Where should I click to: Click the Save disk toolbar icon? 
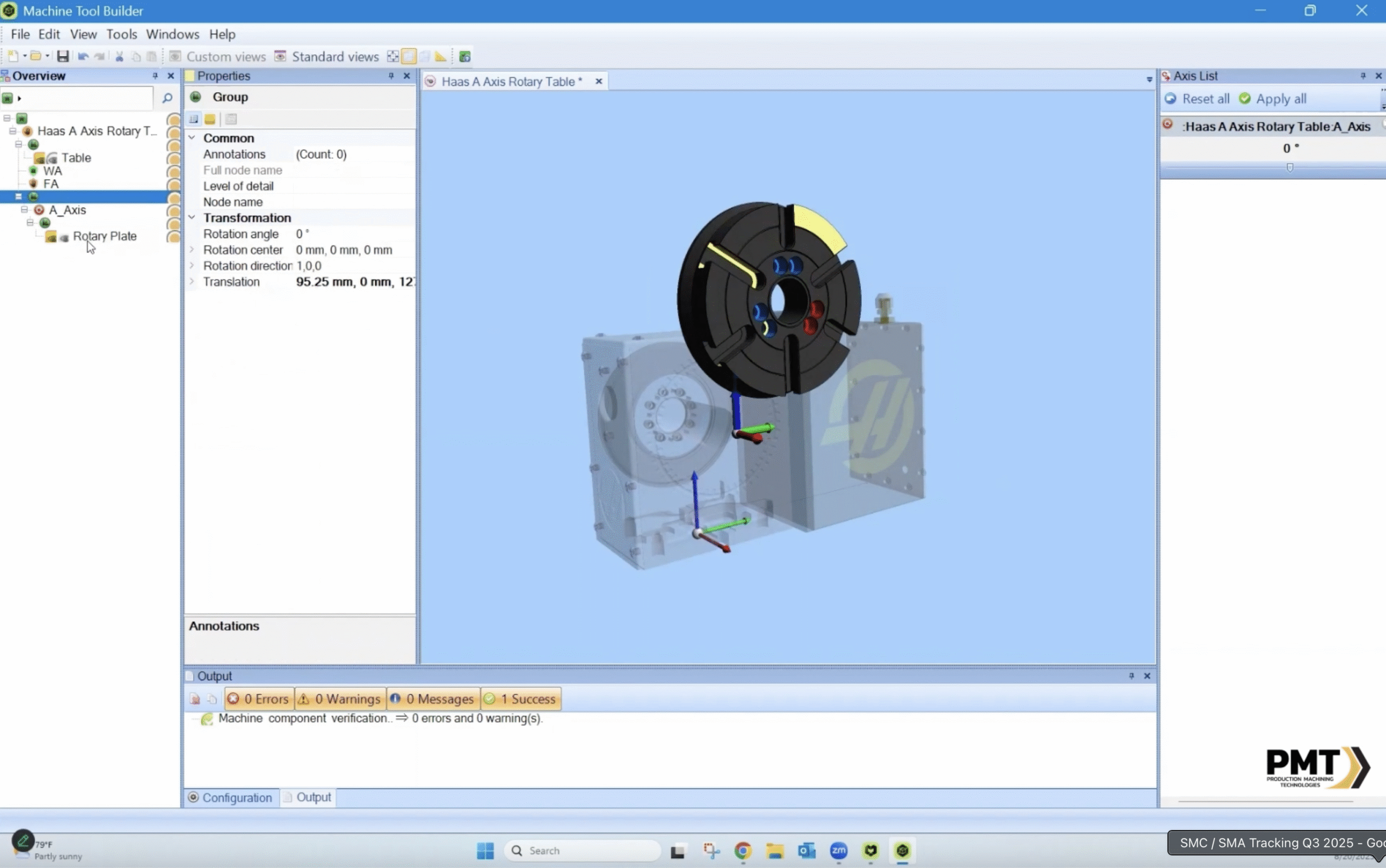[63, 56]
